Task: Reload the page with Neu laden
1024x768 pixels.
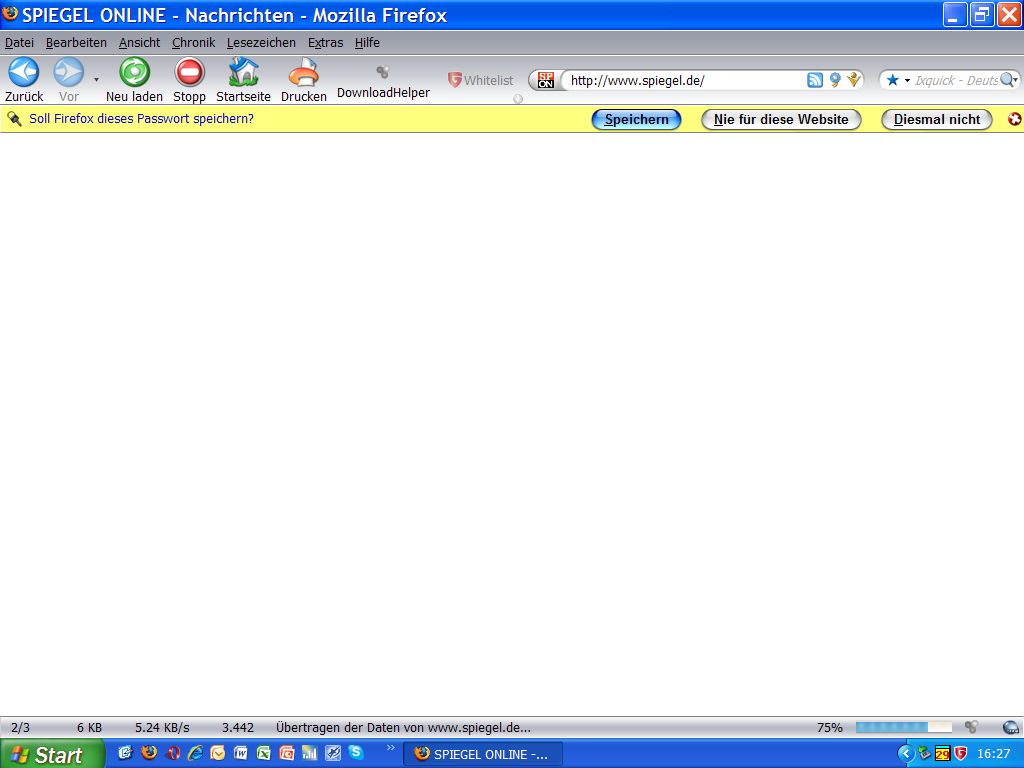Action: click(135, 72)
